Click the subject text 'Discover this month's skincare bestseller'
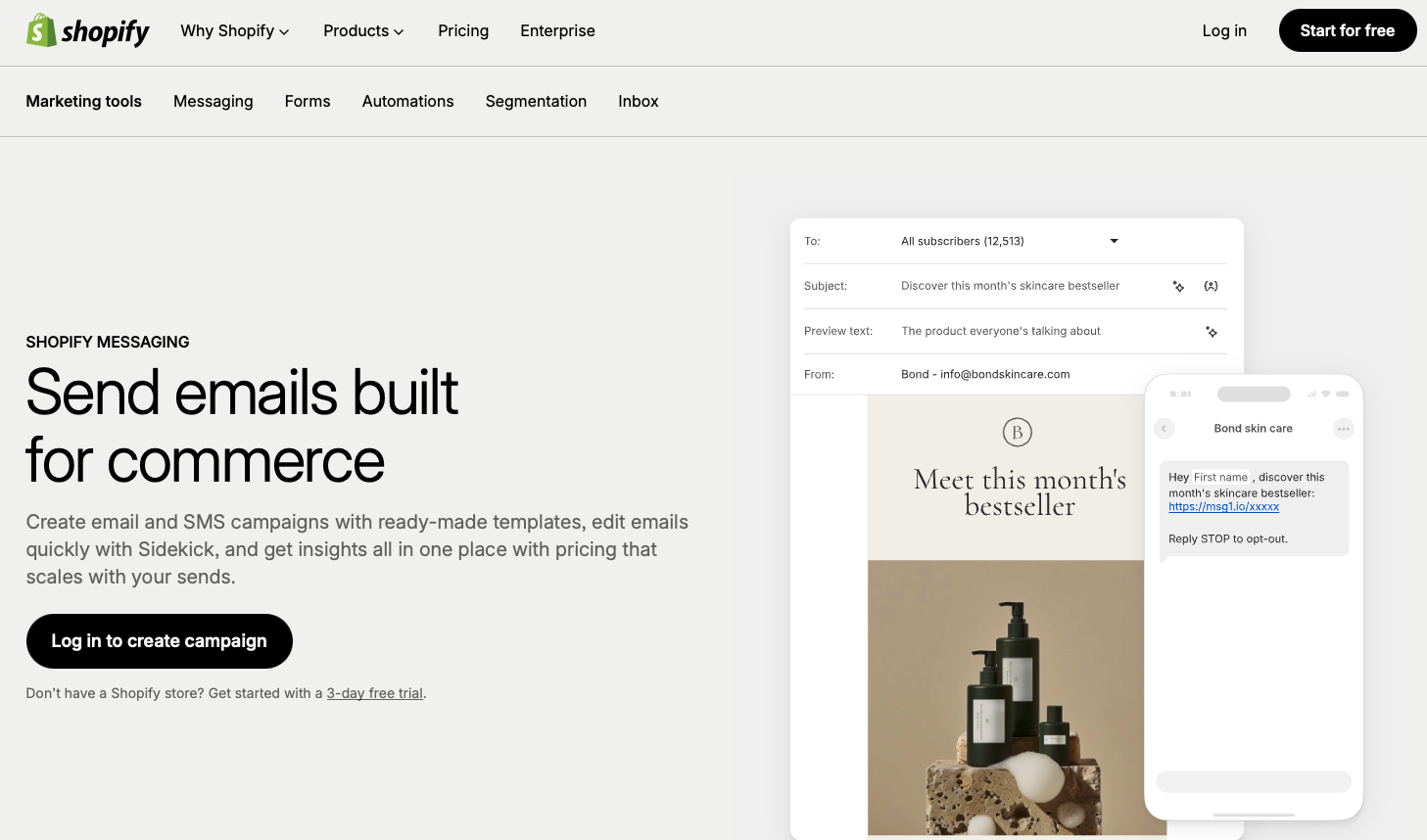This screenshot has width=1427, height=840. click(1010, 286)
